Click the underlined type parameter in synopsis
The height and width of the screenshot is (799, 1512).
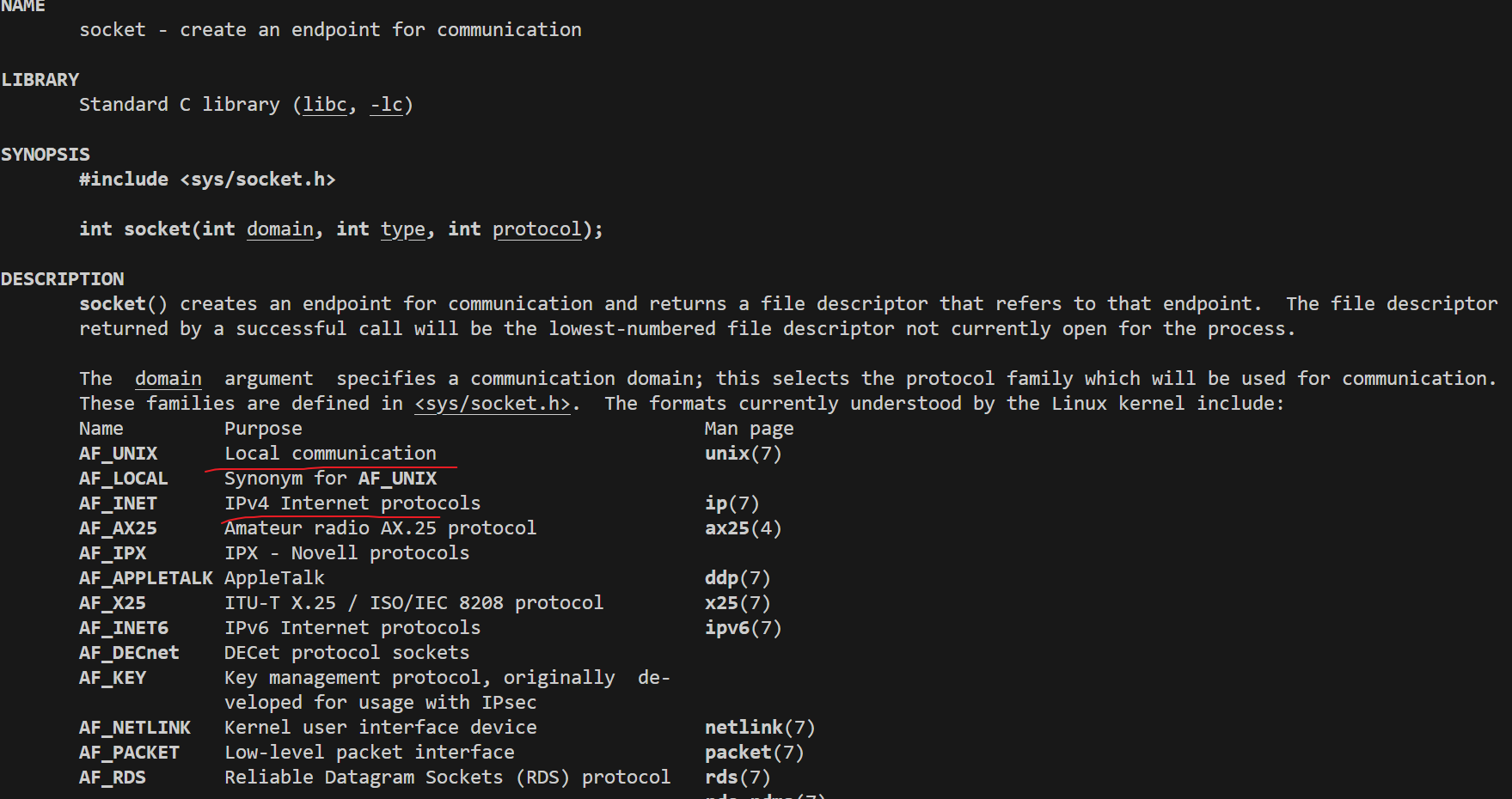point(403,229)
